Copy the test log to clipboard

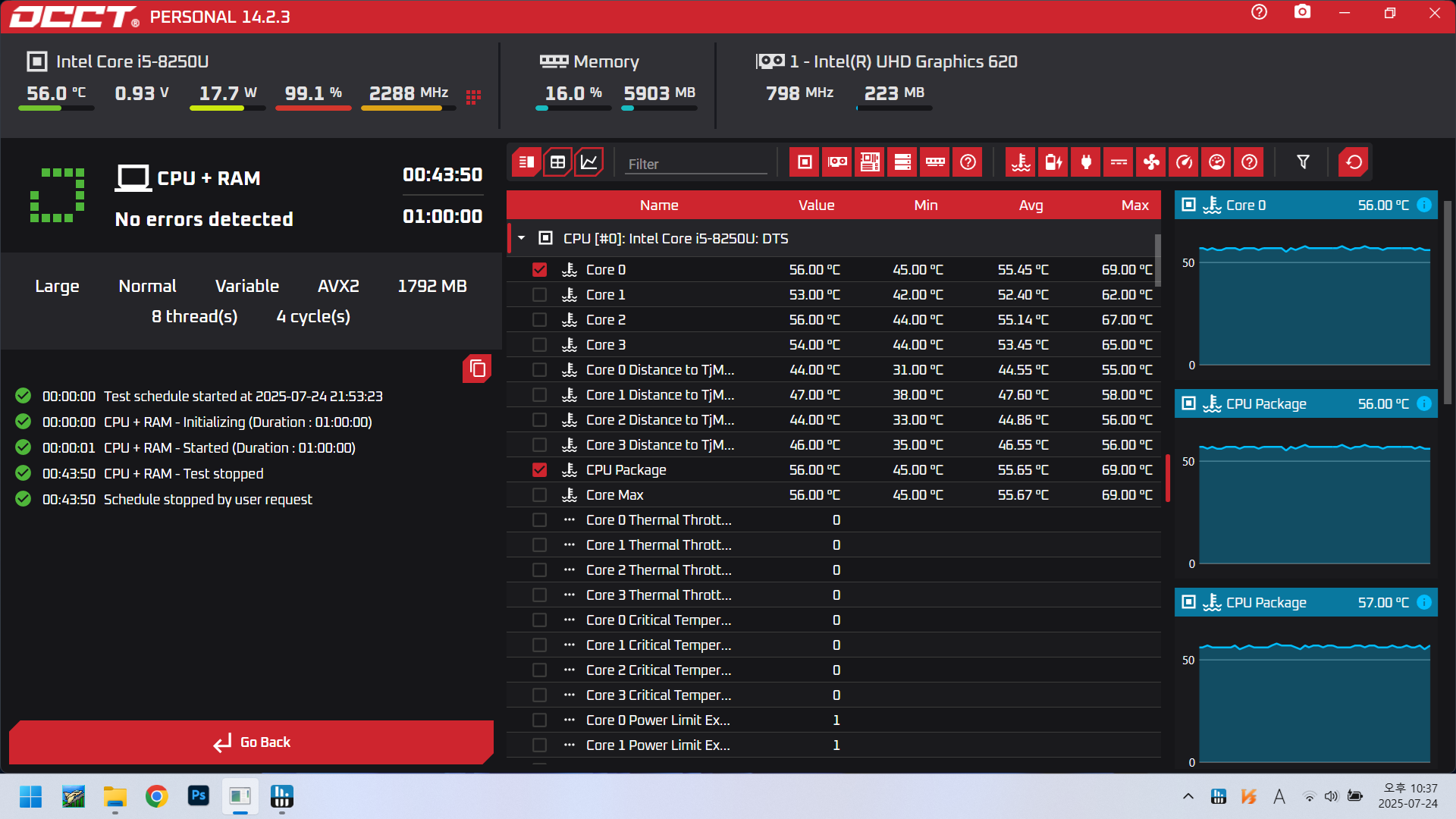click(x=477, y=369)
